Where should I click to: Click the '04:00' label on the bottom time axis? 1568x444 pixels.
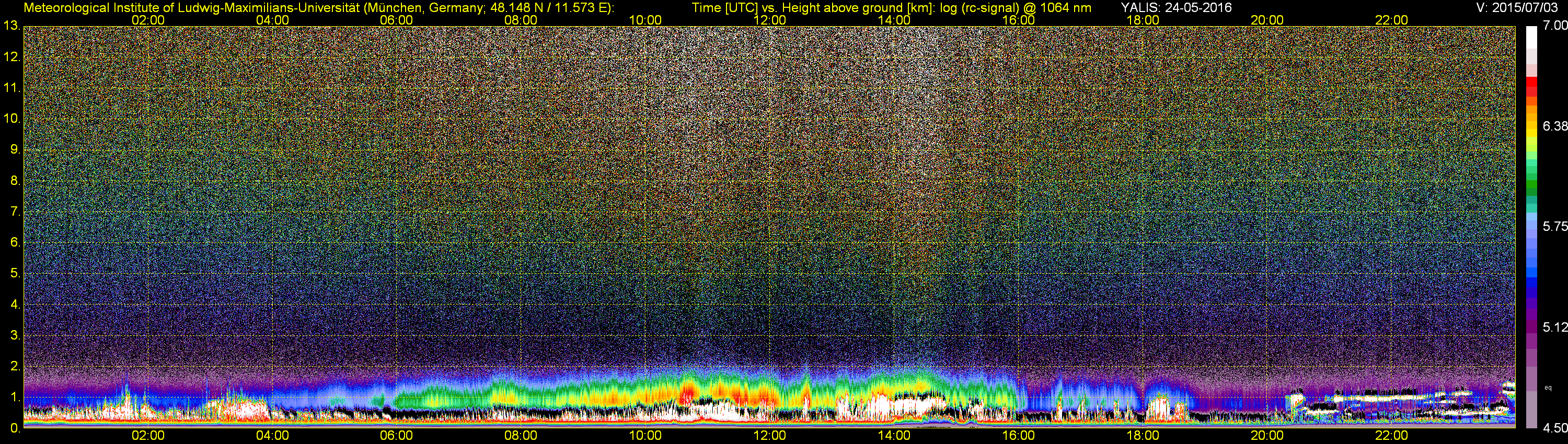(x=272, y=436)
